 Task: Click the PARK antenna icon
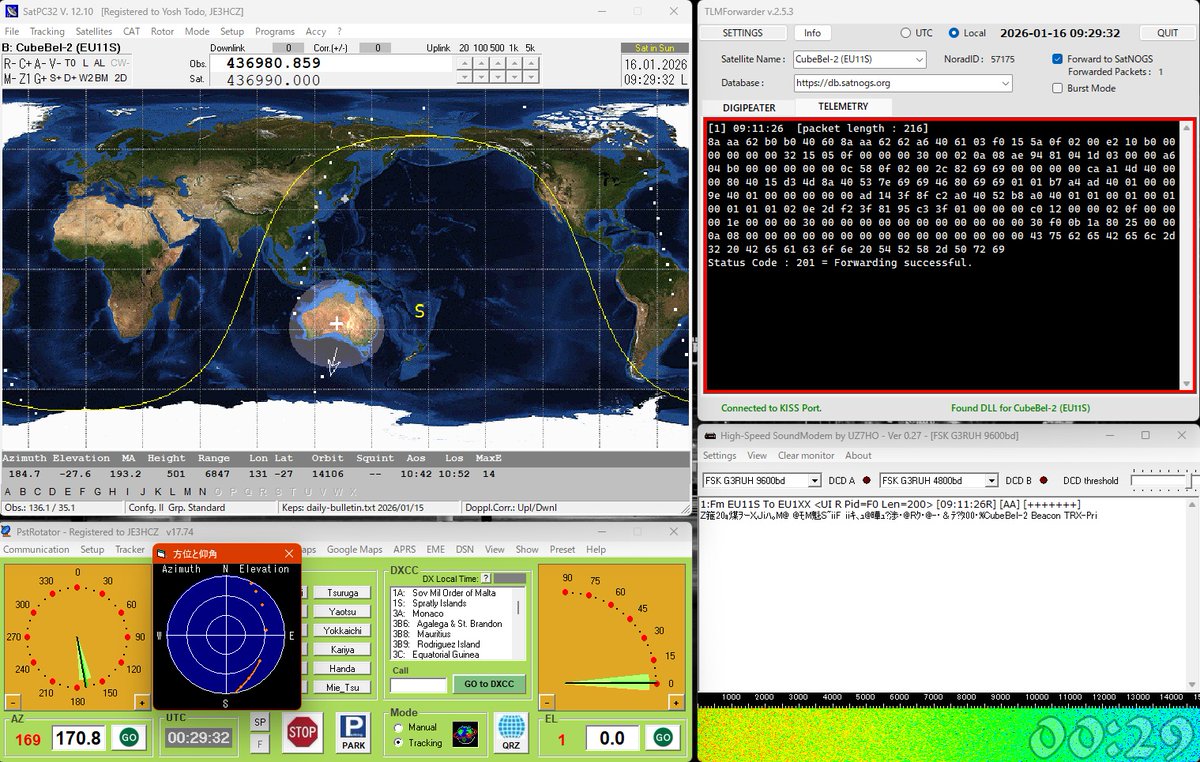[x=353, y=732]
